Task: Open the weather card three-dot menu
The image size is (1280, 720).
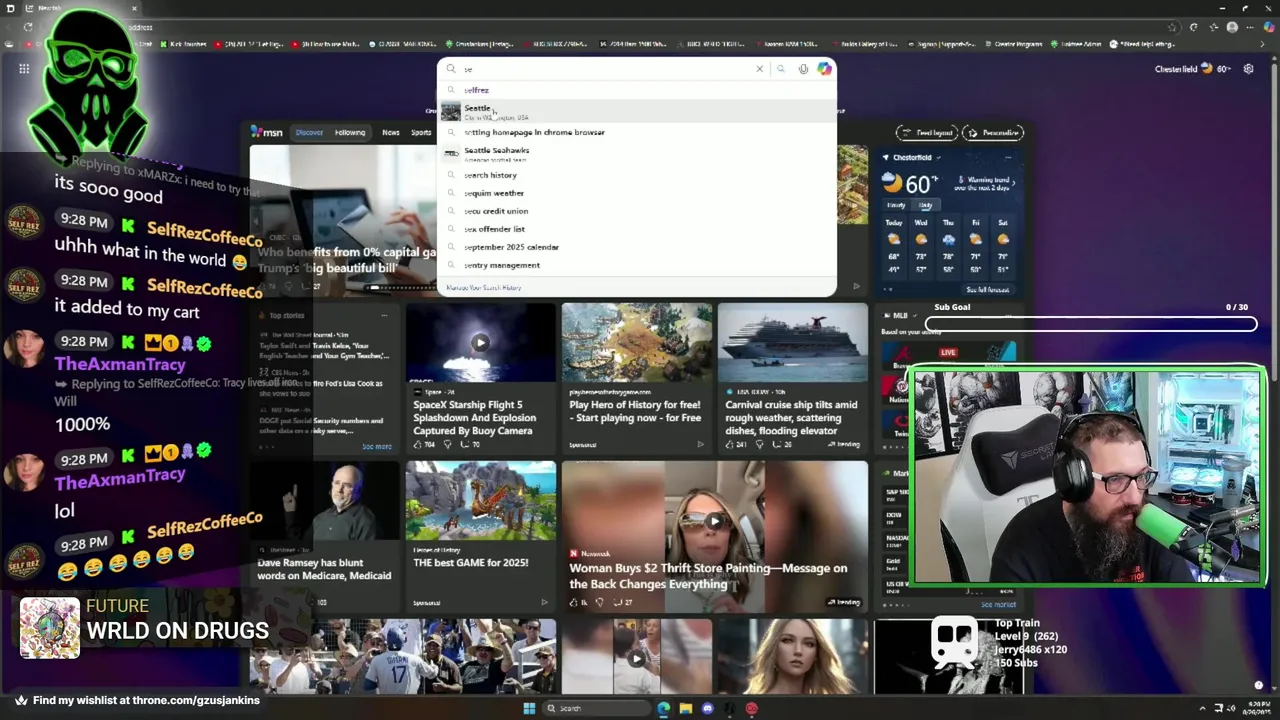Action: [1008, 157]
